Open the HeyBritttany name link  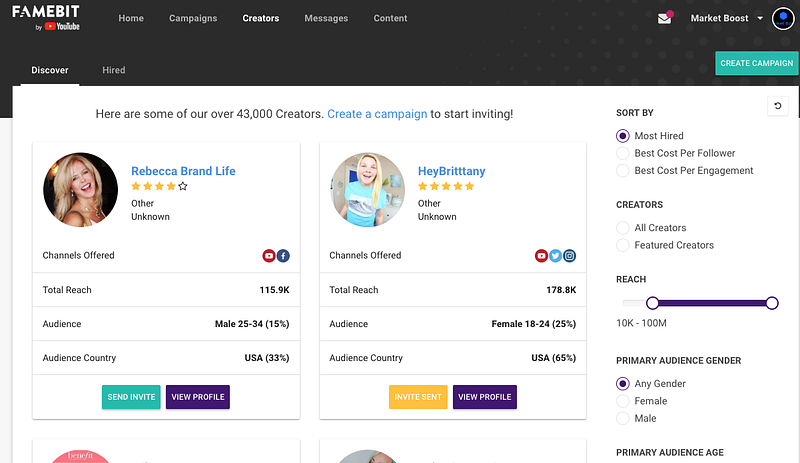point(452,171)
